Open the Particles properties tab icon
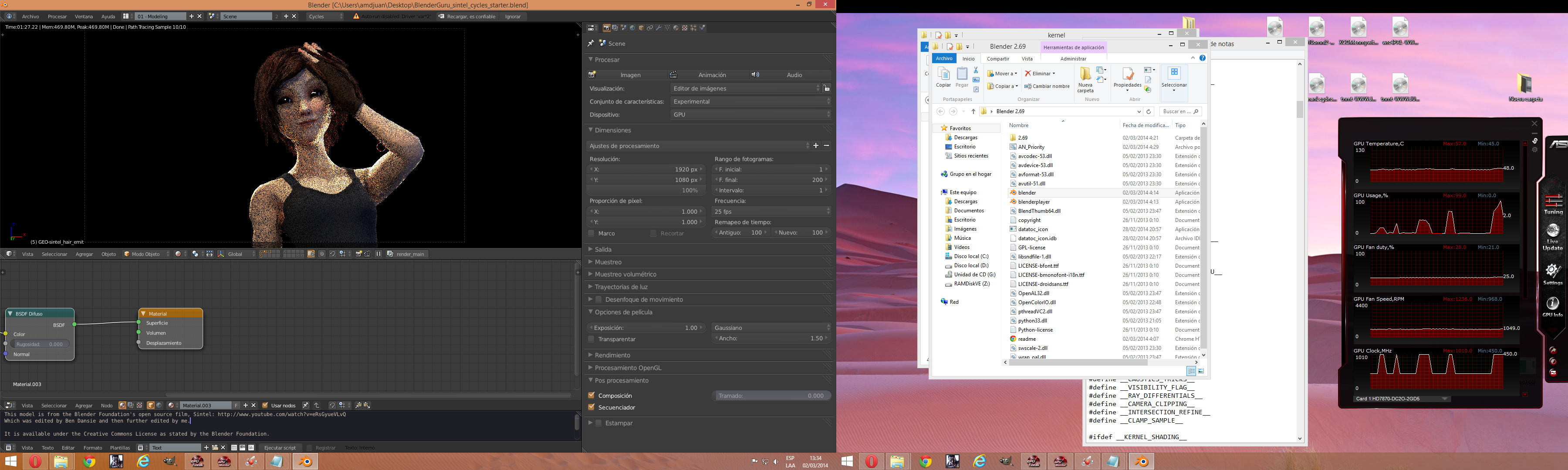1568x470 pixels. (x=693, y=28)
